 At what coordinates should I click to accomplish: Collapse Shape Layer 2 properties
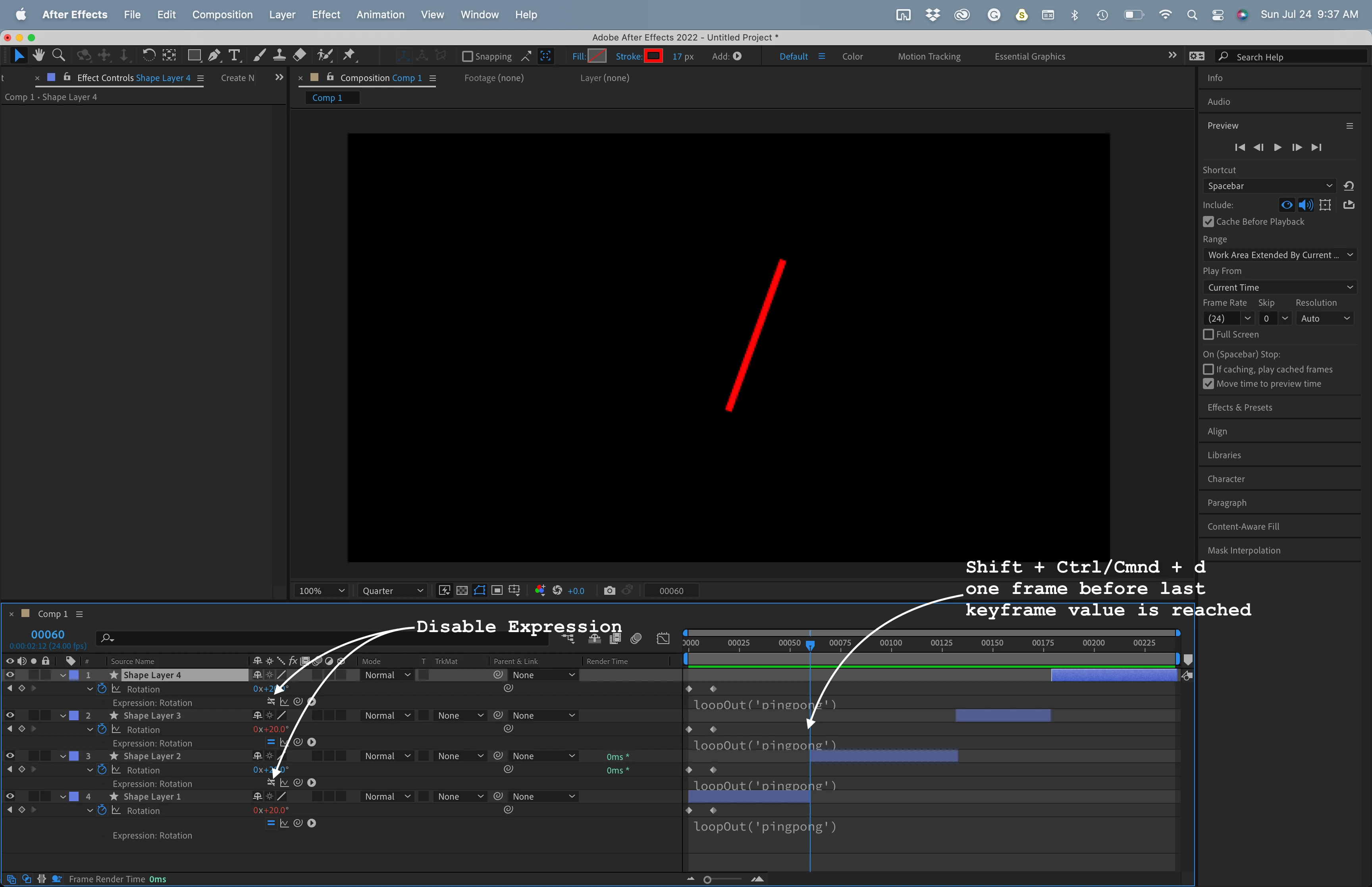pos(63,756)
